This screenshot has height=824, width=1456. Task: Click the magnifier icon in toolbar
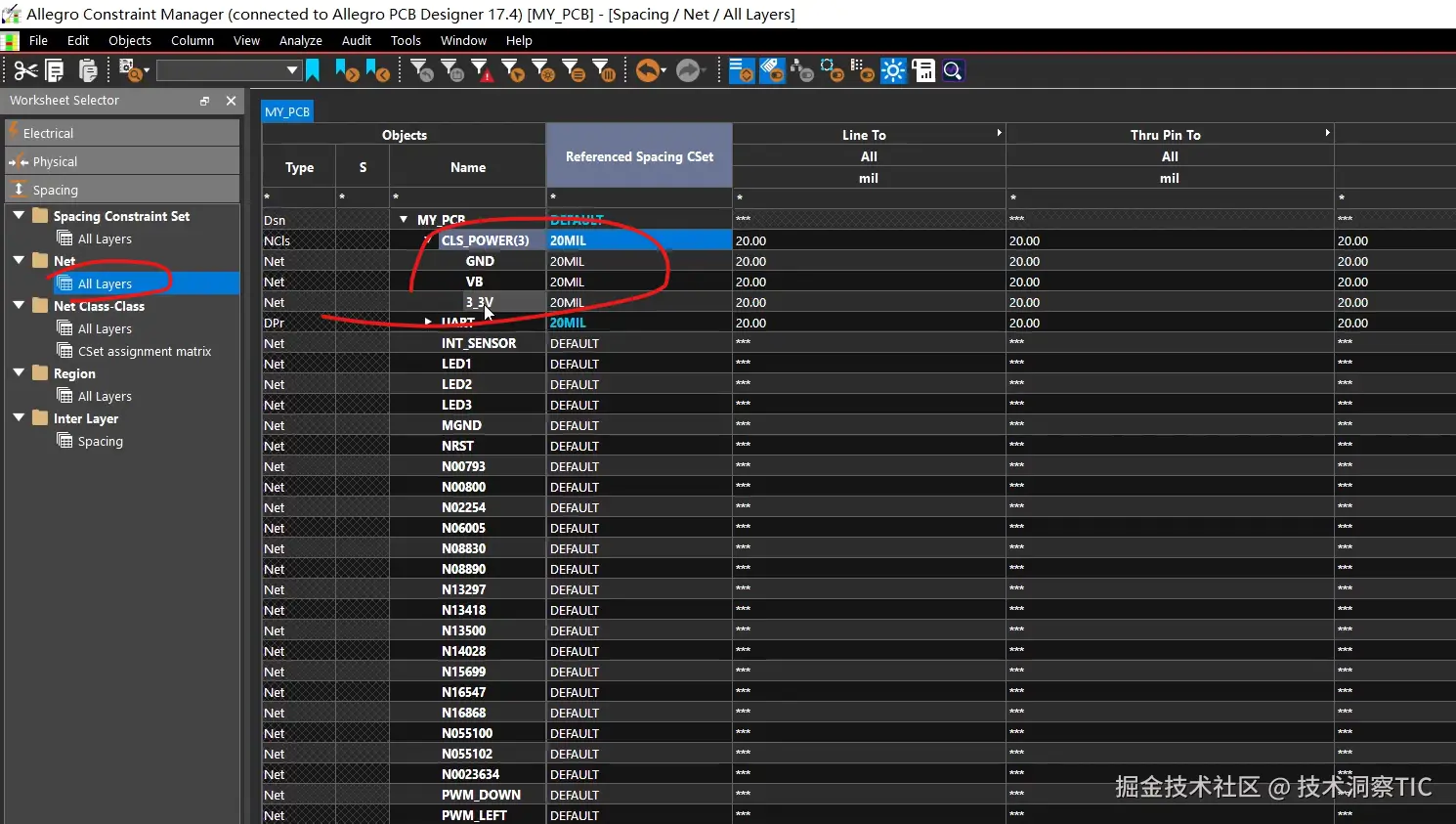tap(954, 70)
